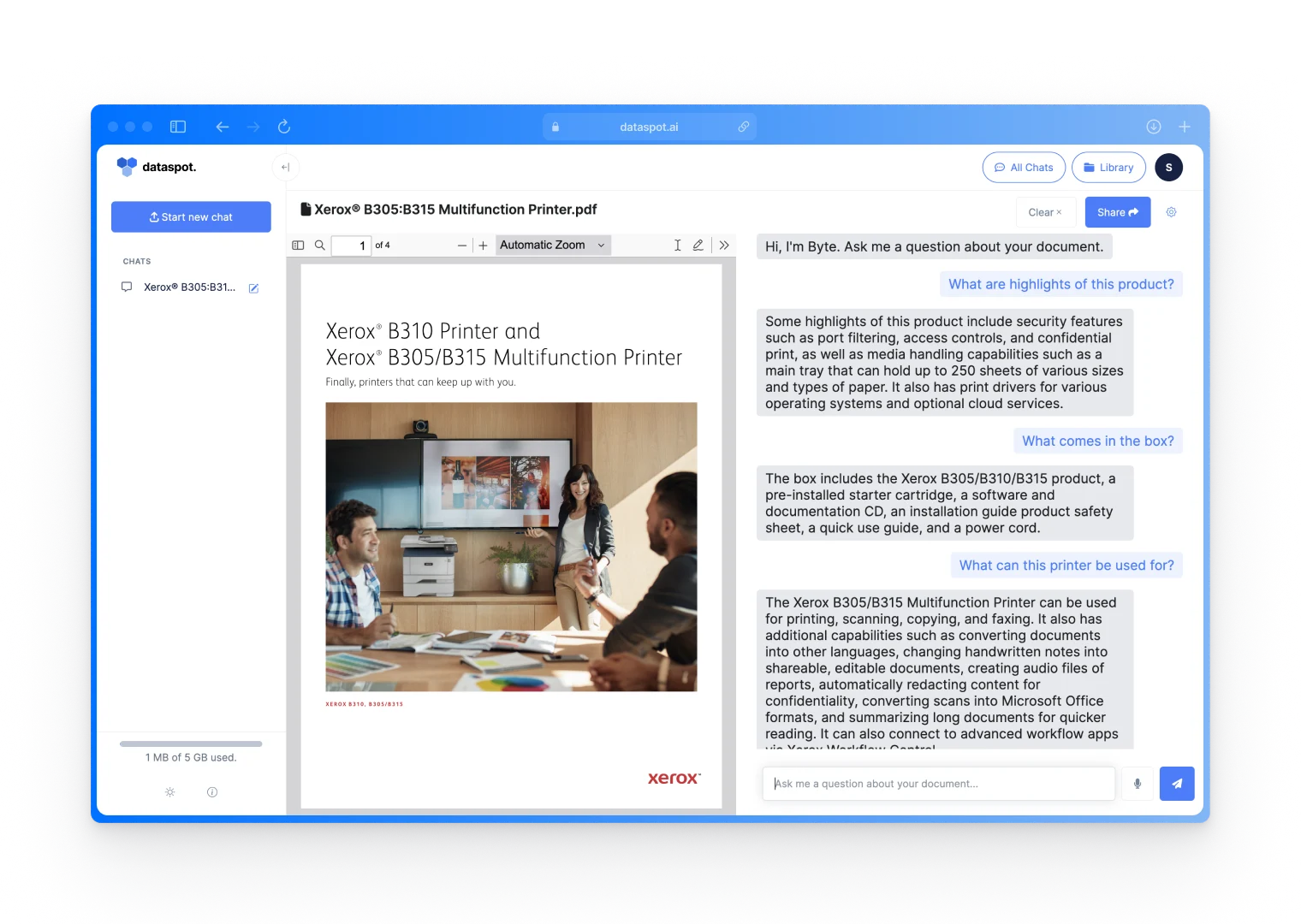Click the dataspot.ai address bar
Image resolution: width=1301 pixels, height=924 pixels.
pos(649,127)
